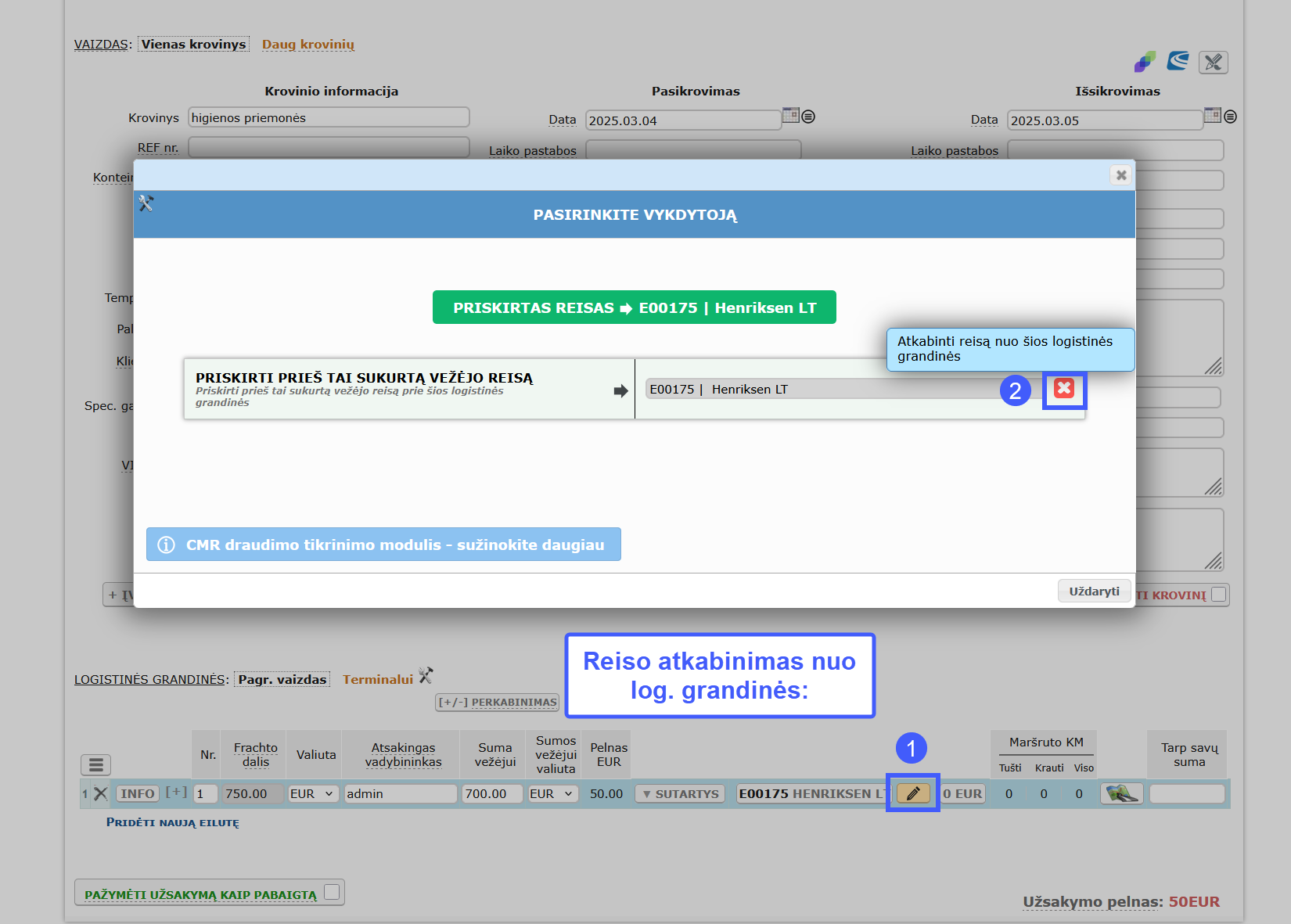Screen dimensions: 1291x924
Task: Click Pasikrovimas date field 2025.03.04
Action: tap(683, 120)
